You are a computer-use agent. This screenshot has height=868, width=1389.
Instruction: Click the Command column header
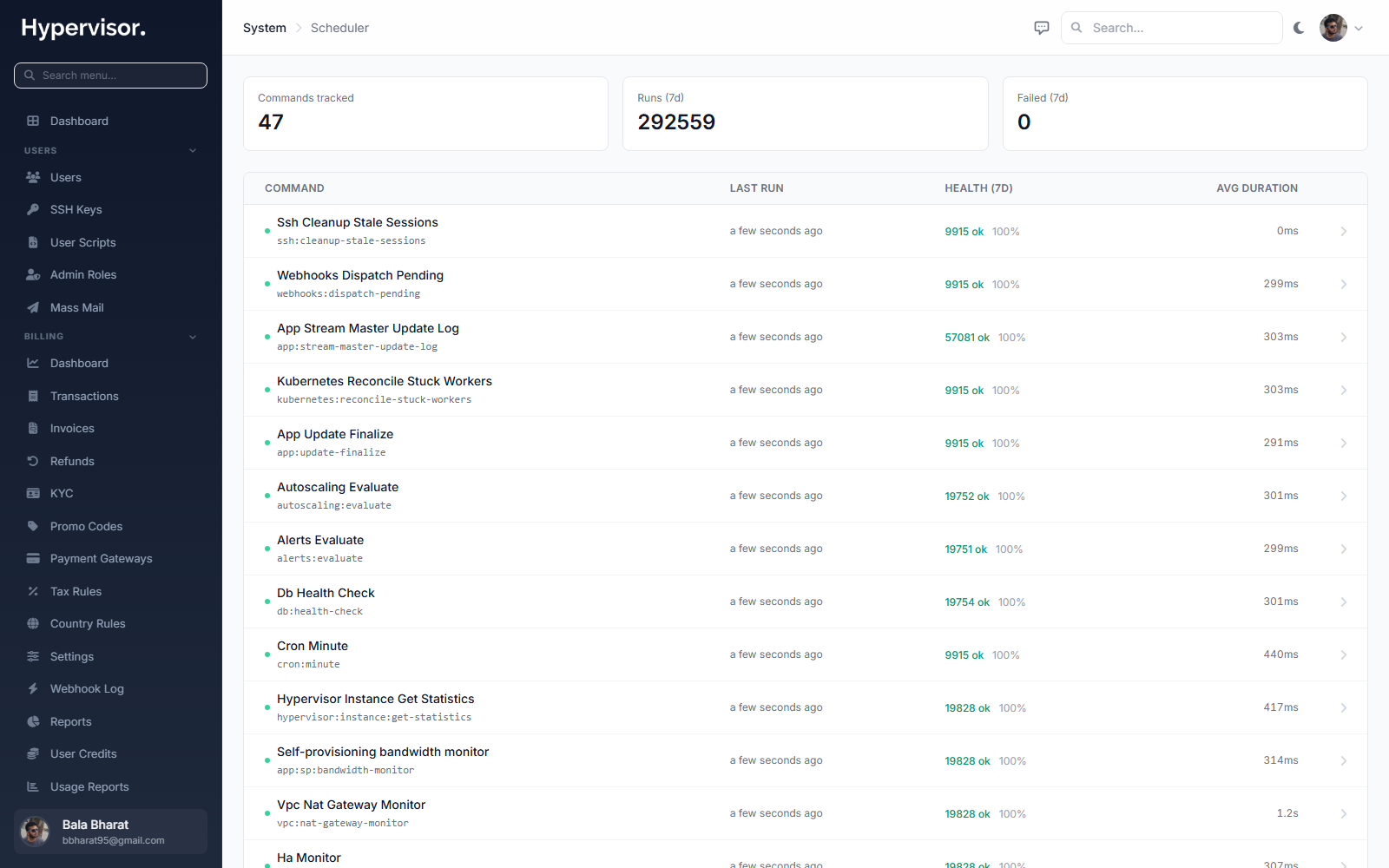click(x=294, y=188)
